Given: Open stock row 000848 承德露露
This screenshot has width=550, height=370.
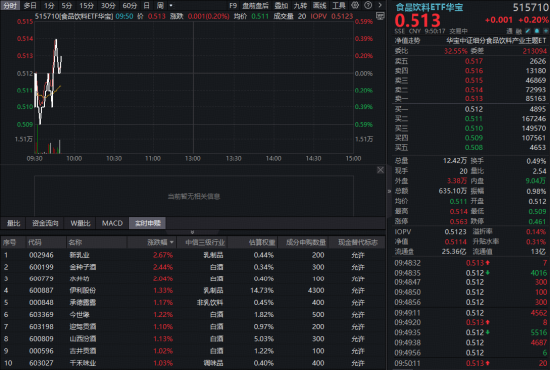Looking at the screenshot, I should pos(193,302).
